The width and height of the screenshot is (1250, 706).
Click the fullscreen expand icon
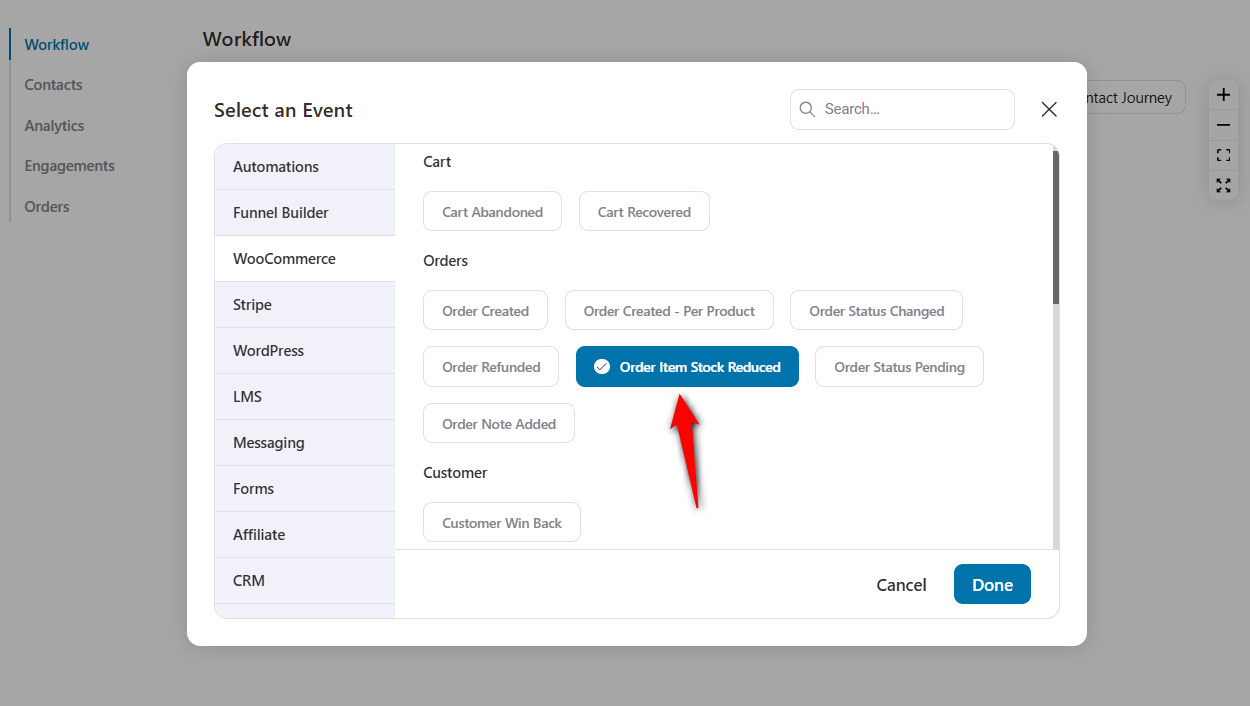(1223, 185)
